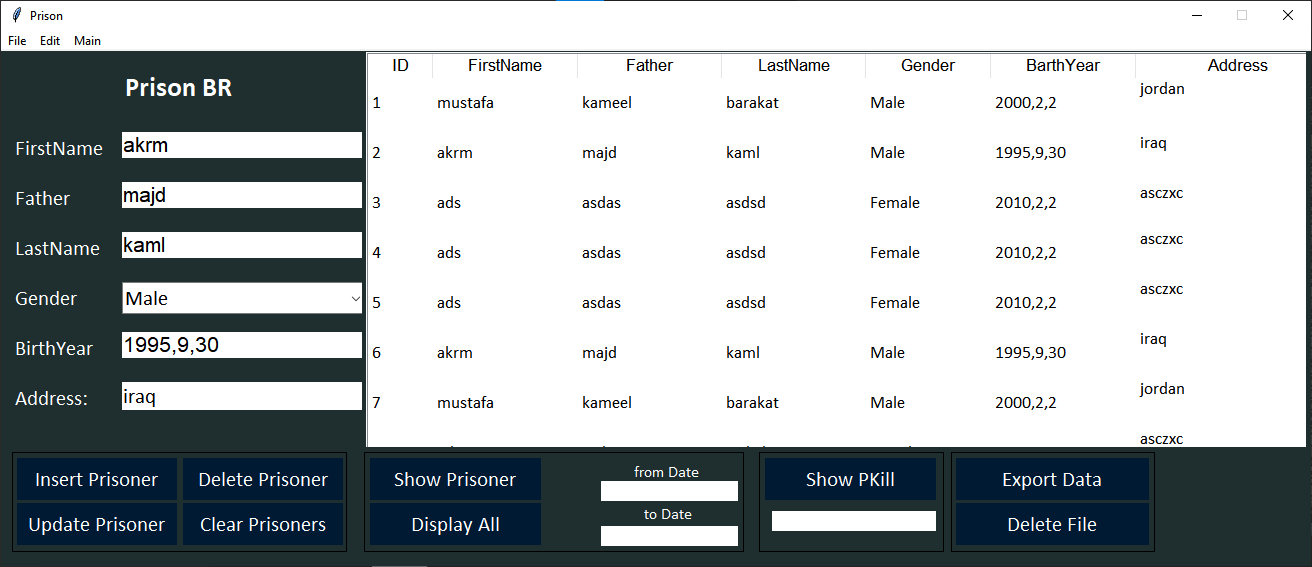Open the File menu
Image resolution: width=1312 pixels, height=567 pixels.
17,41
